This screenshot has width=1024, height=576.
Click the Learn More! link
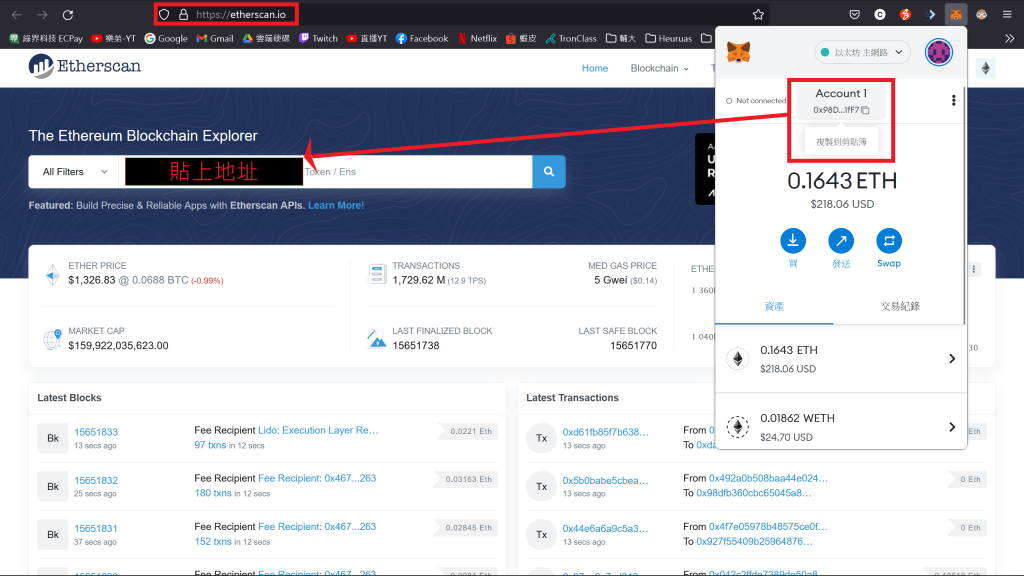[336, 205]
